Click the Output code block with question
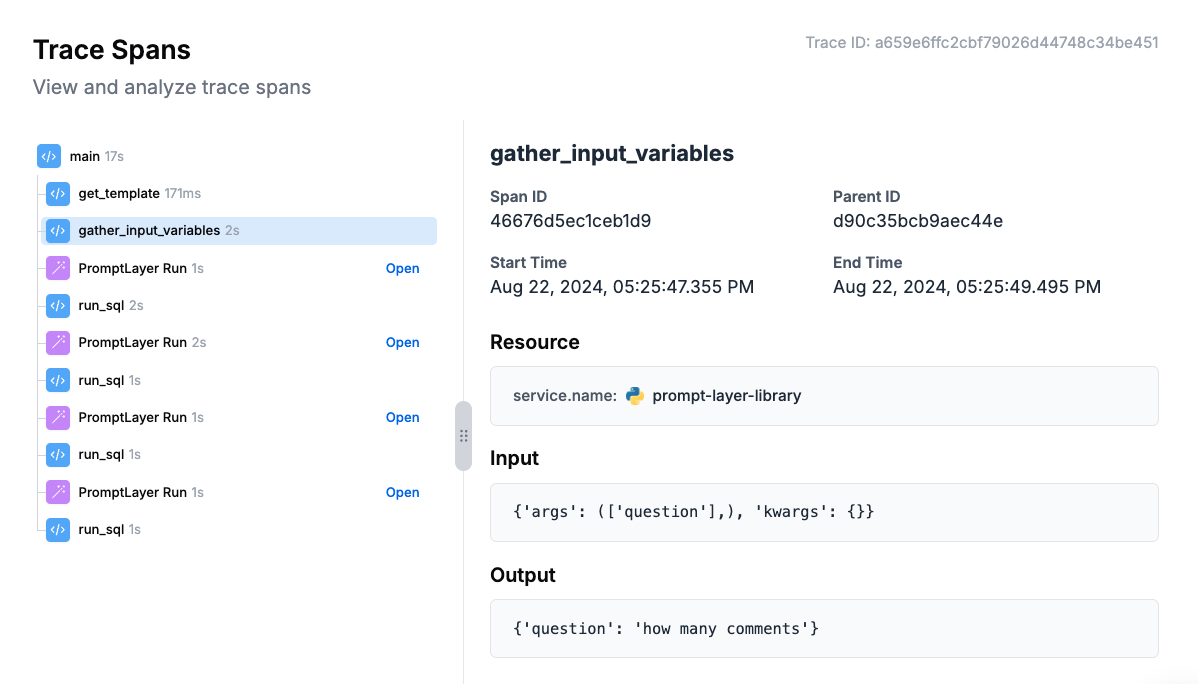Image resolution: width=1198 pixels, height=684 pixels. (x=824, y=628)
